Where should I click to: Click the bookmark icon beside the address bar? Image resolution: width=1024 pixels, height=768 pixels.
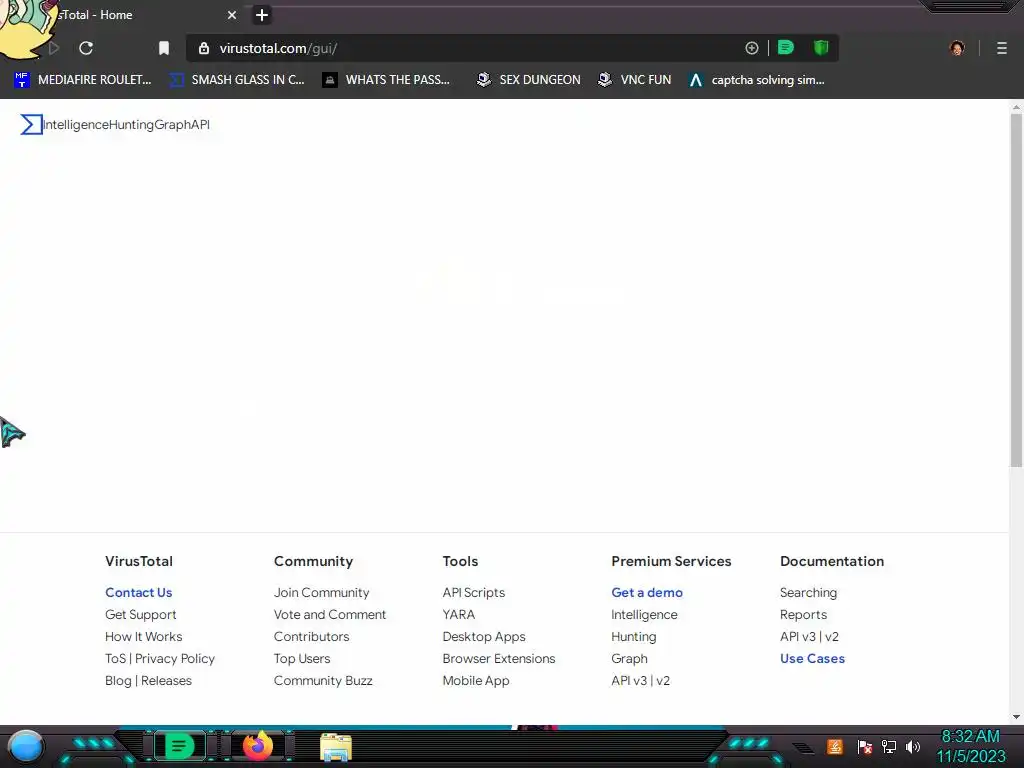164,48
